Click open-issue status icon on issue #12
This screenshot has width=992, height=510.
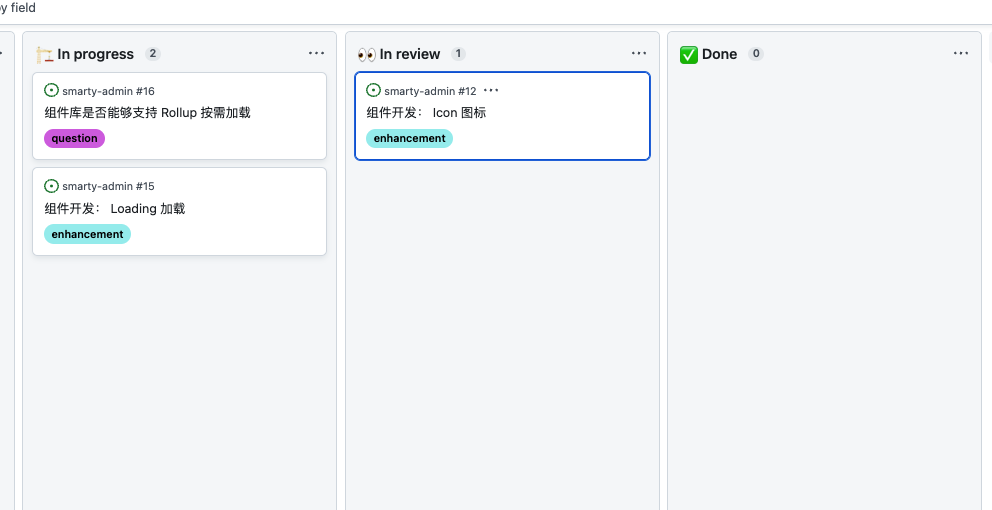374,91
